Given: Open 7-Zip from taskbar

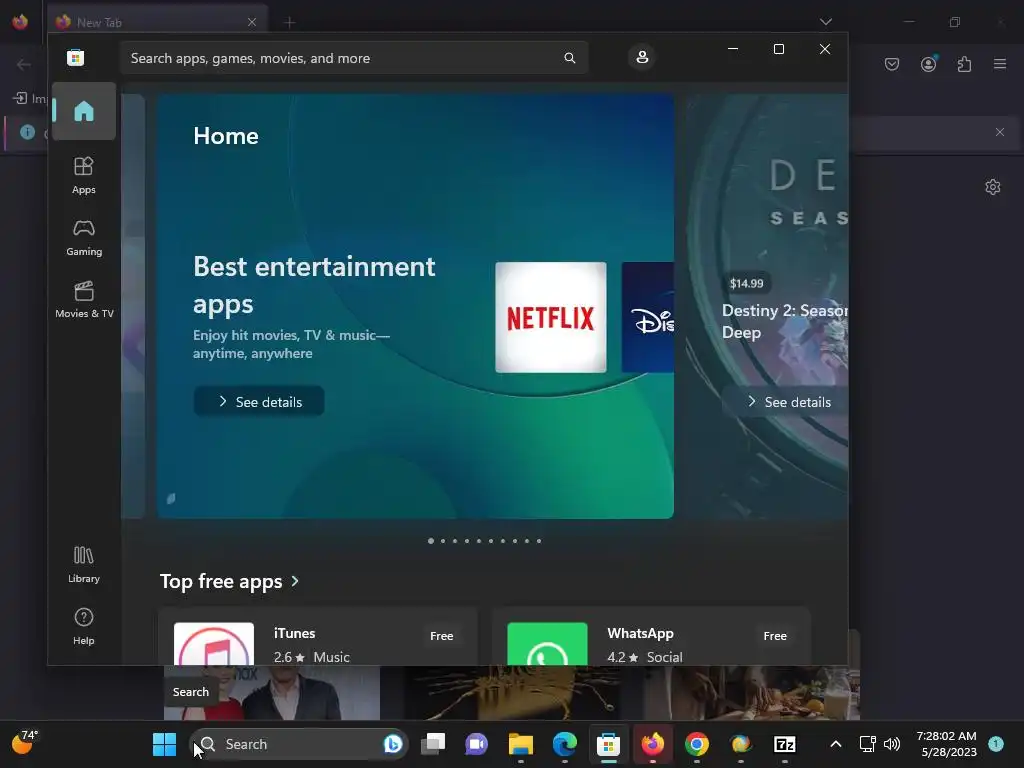Looking at the screenshot, I should pos(784,744).
